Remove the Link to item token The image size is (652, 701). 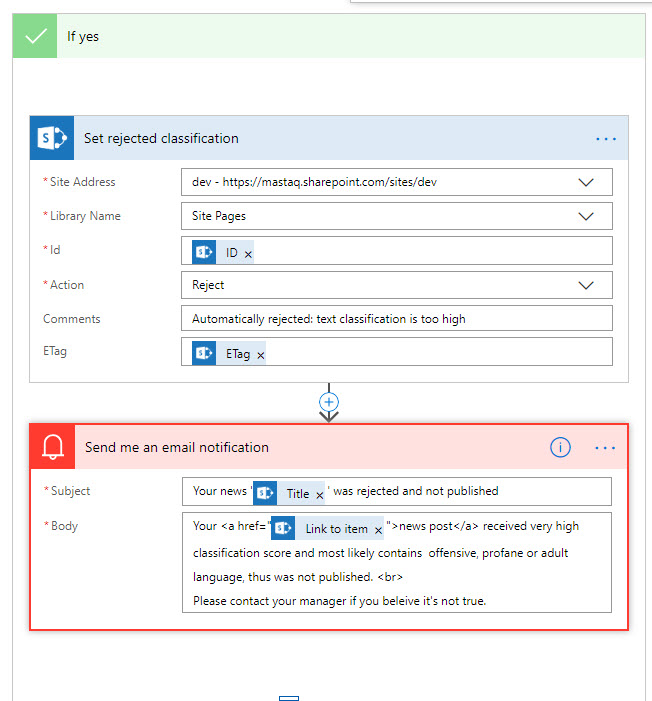(378, 530)
